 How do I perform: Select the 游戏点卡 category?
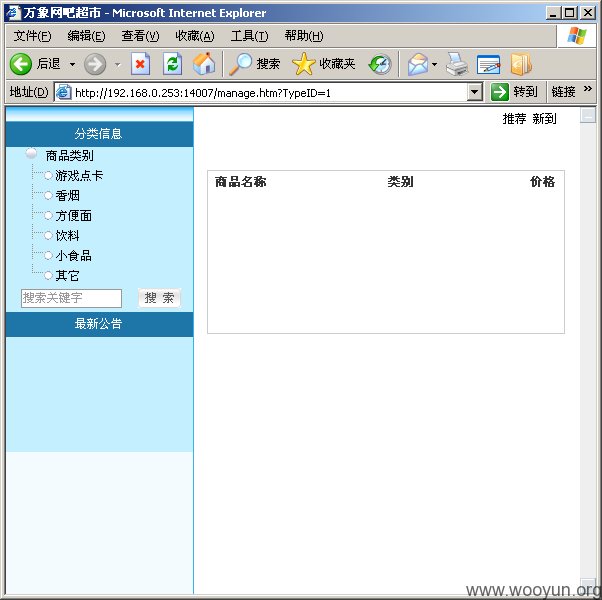(79, 176)
